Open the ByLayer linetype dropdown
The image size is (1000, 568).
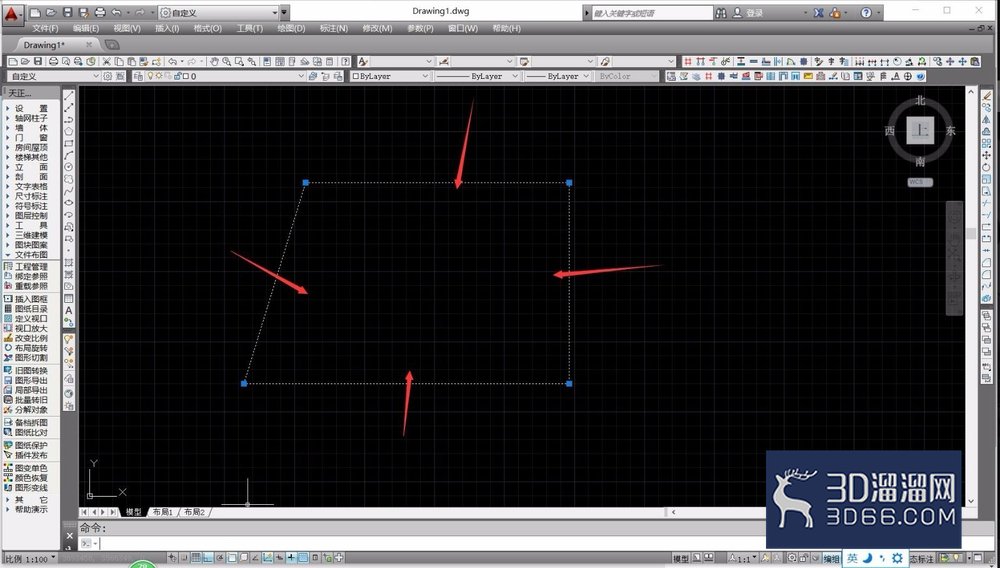(x=477, y=76)
